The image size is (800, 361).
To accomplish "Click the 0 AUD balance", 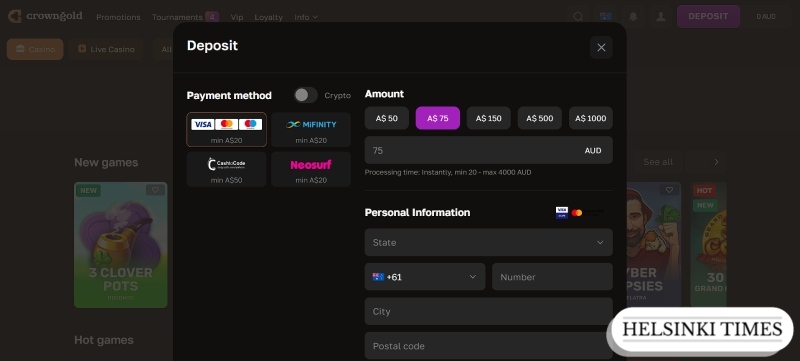I will (x=766, y=17).
